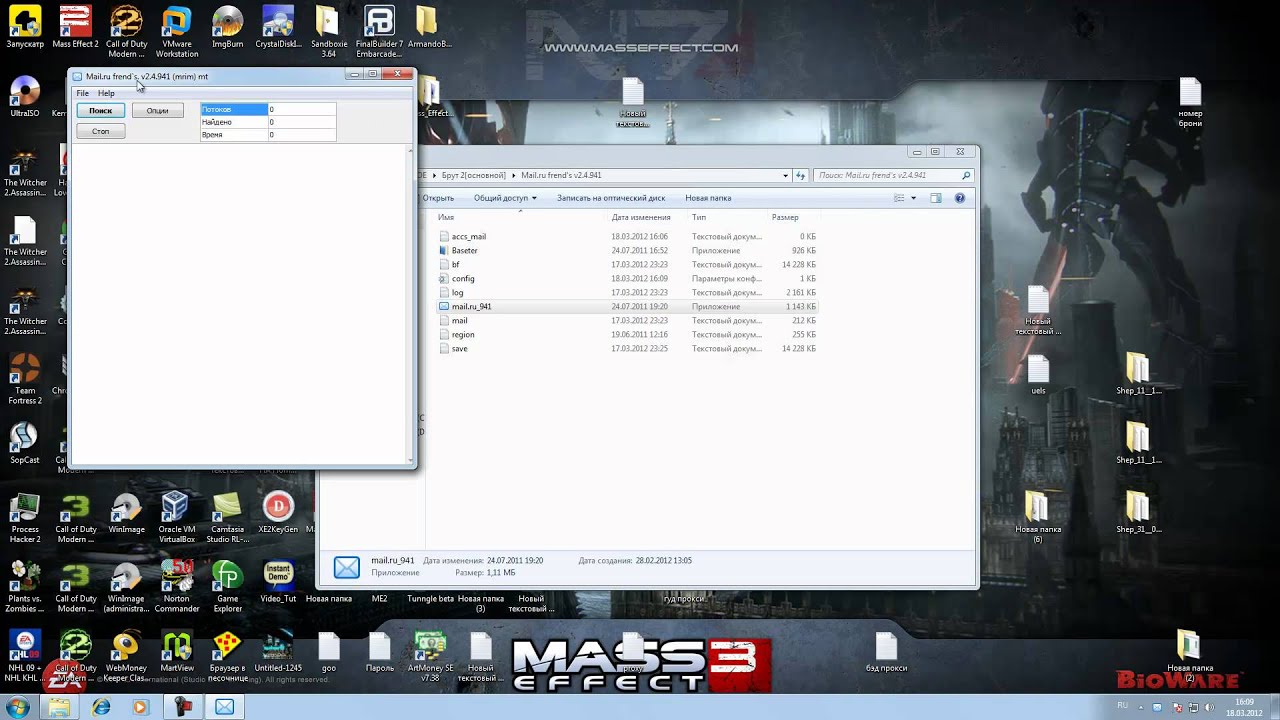Screen dimensions: 1280x720
Task: Open the Пароль text file on desktop
Action: click(379, 651)
